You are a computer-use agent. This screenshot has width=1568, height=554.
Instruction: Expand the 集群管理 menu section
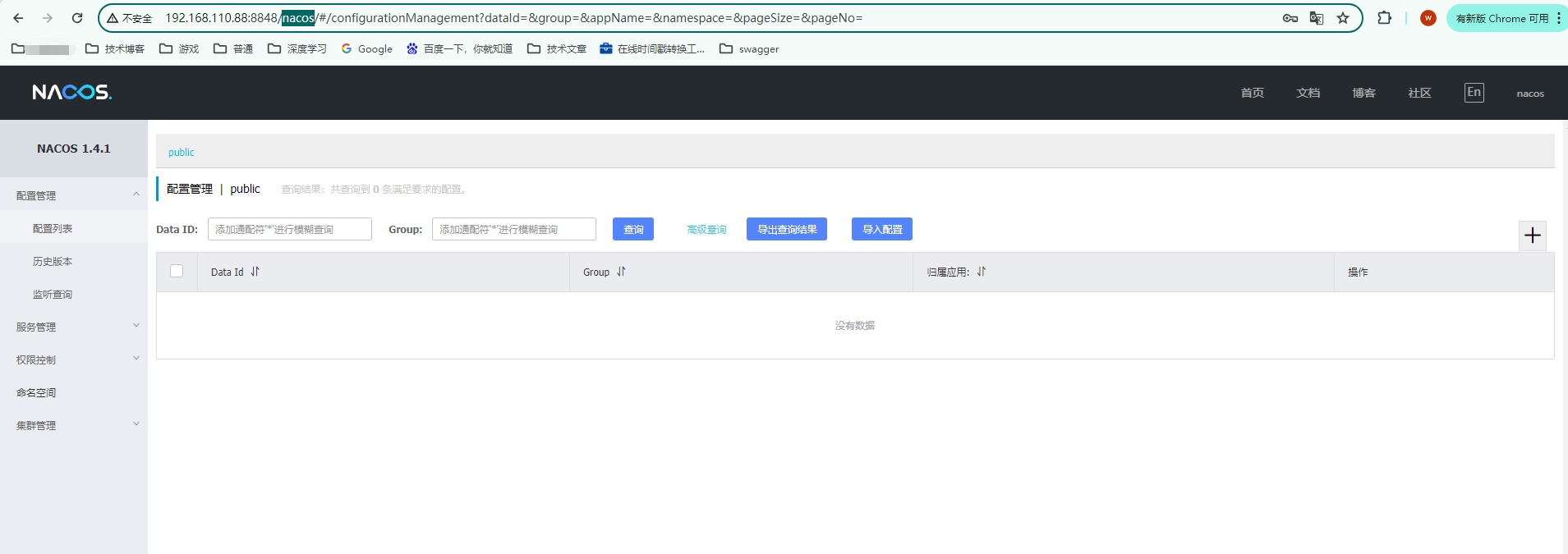tap(74, 425)
